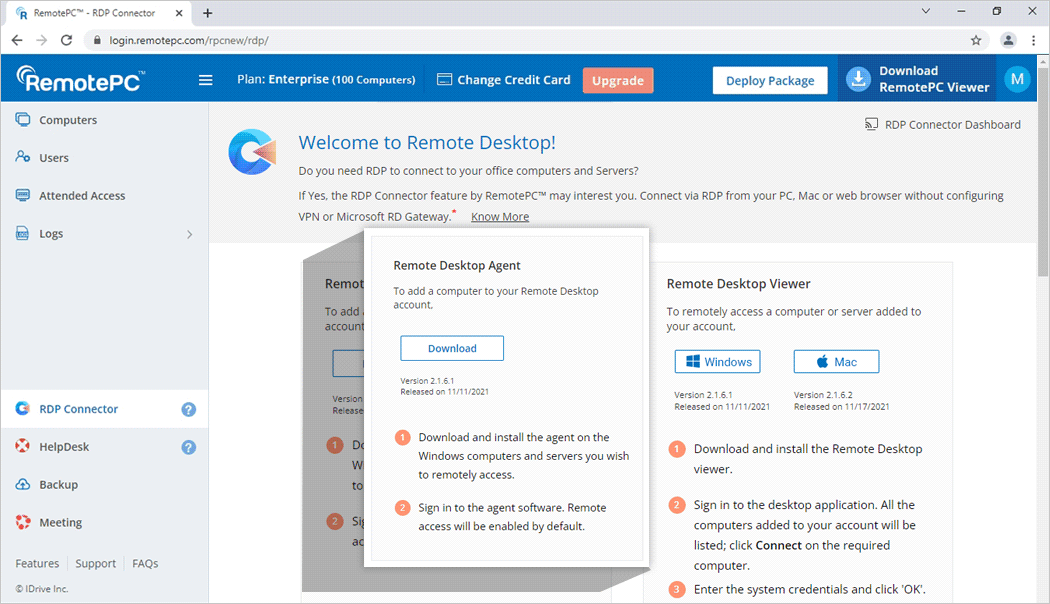The height and width of the screenshot is (604, 1050).
Task: Expand the Logs submenu arrow
Action: pos(190,234)
